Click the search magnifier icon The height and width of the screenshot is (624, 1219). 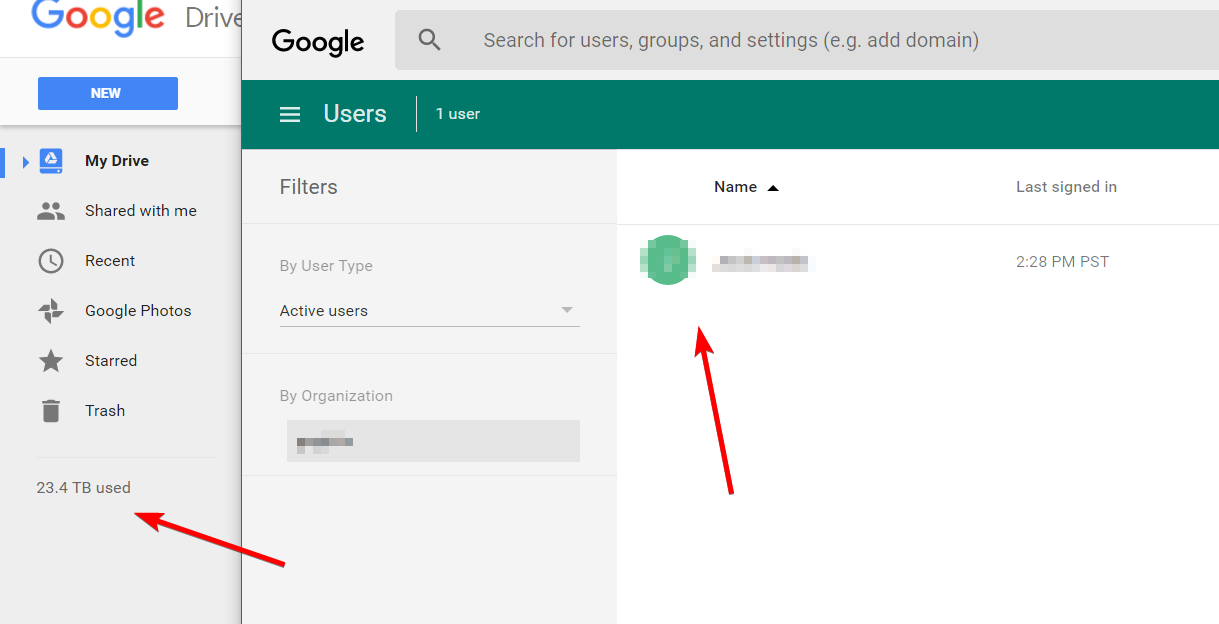click(x=430, y=40)
